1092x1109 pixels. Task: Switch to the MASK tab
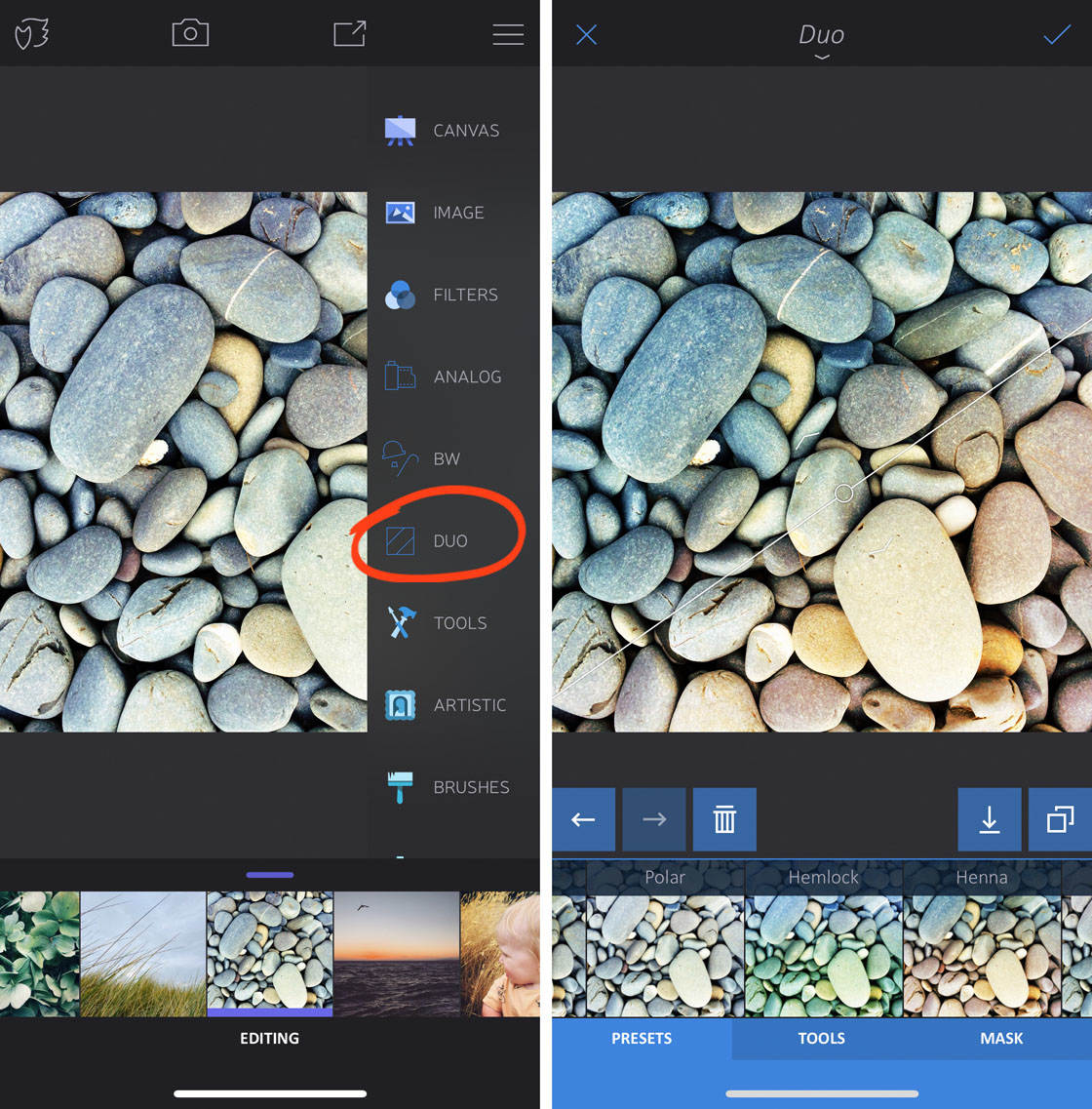1001,1038
